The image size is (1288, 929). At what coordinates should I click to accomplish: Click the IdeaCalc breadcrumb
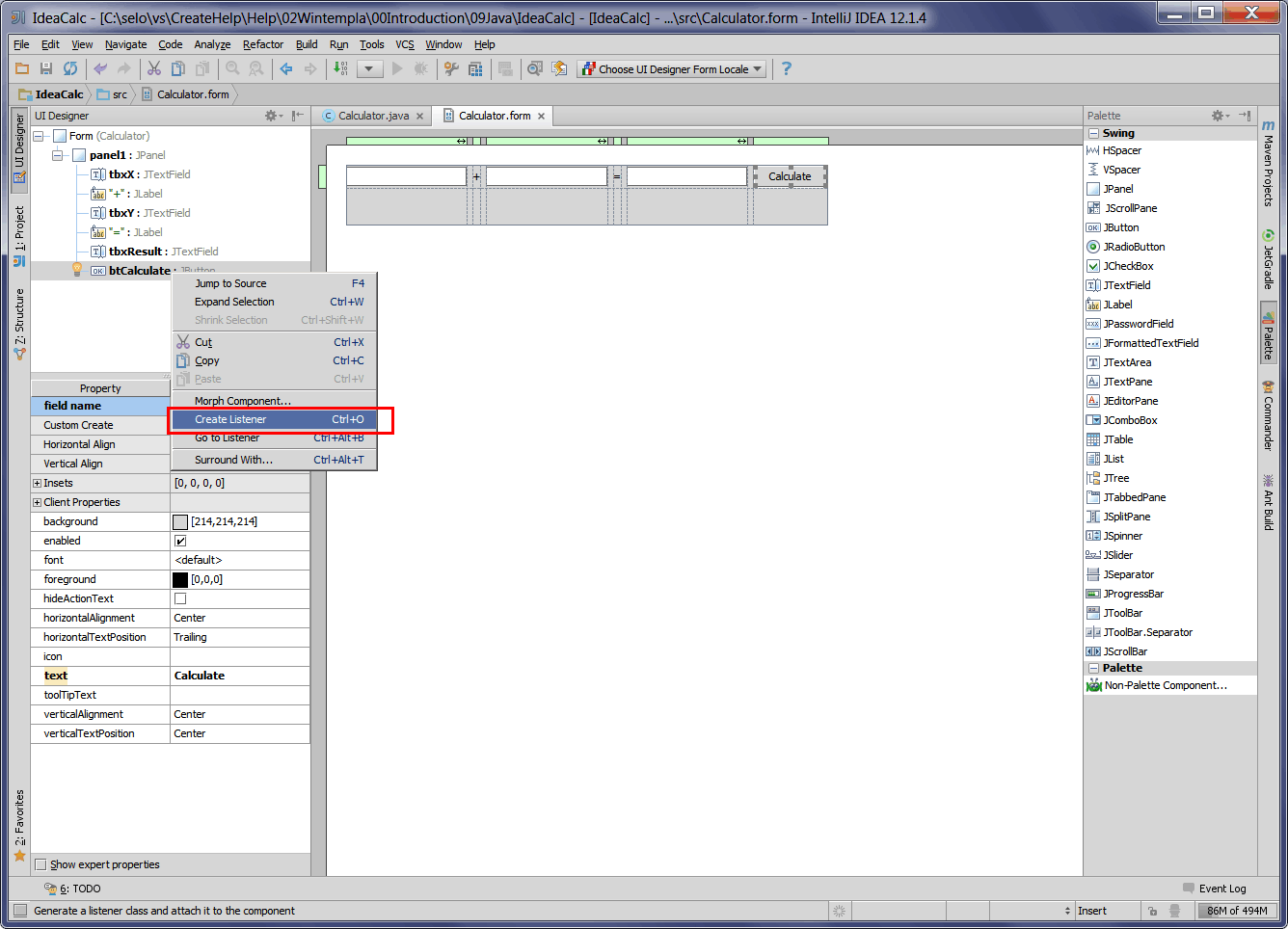coord(51,94)
